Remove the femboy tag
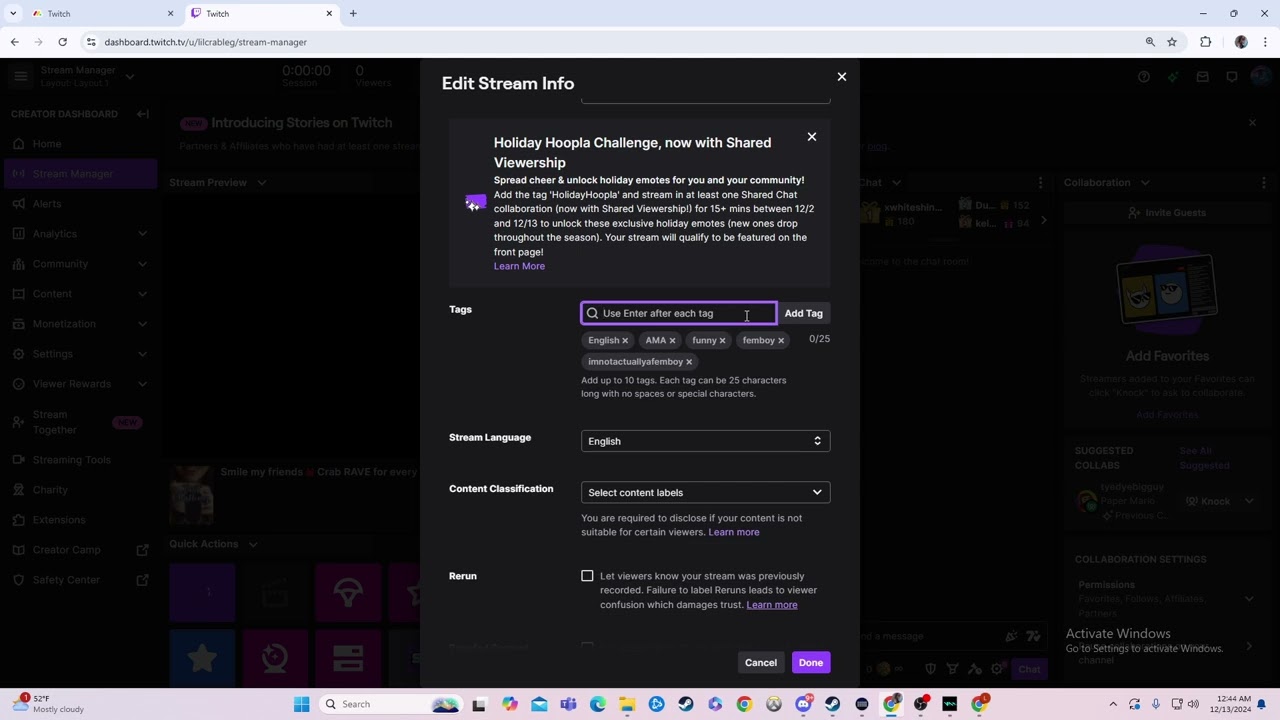Viewport: 1280px width, 720px height. (781, 341)
